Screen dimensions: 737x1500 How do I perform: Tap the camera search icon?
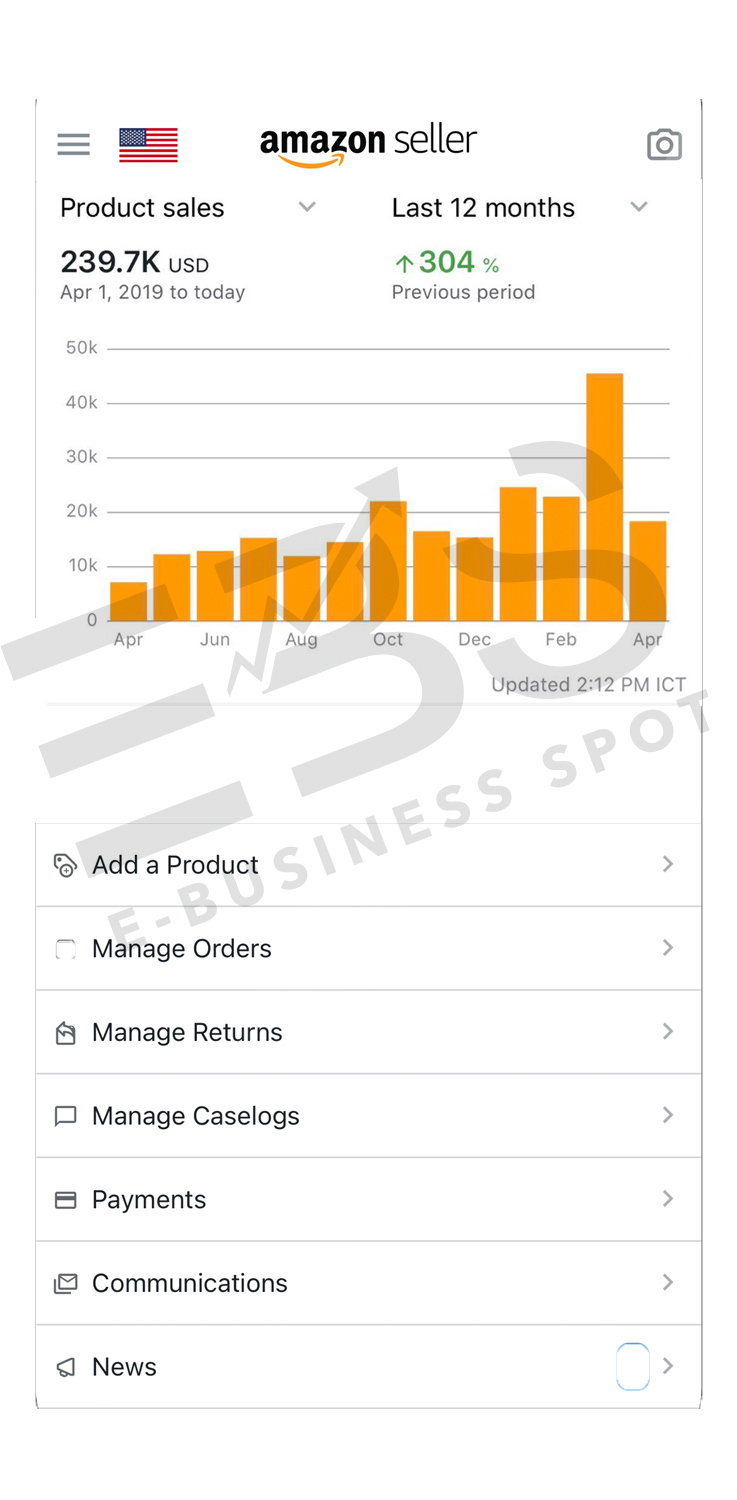tap(664, 145)
